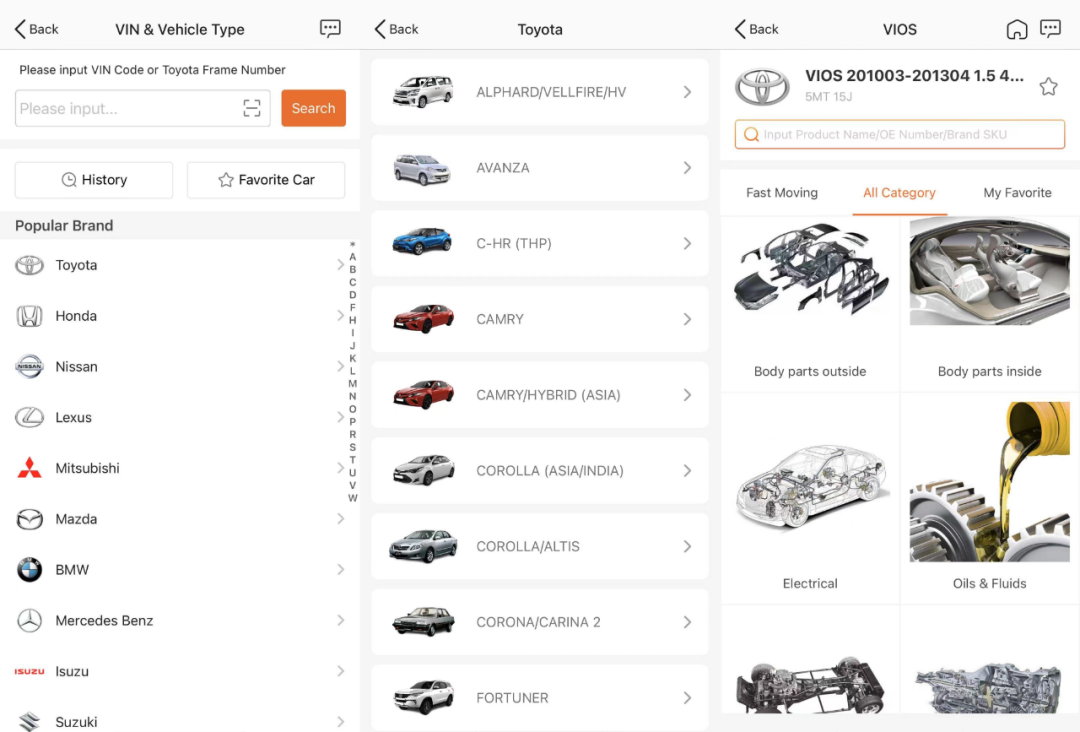This screenshot has height=732, width=1080.
Task: Select COROLLA (ASIA/INDIA) model label
Action: [550, 471]
